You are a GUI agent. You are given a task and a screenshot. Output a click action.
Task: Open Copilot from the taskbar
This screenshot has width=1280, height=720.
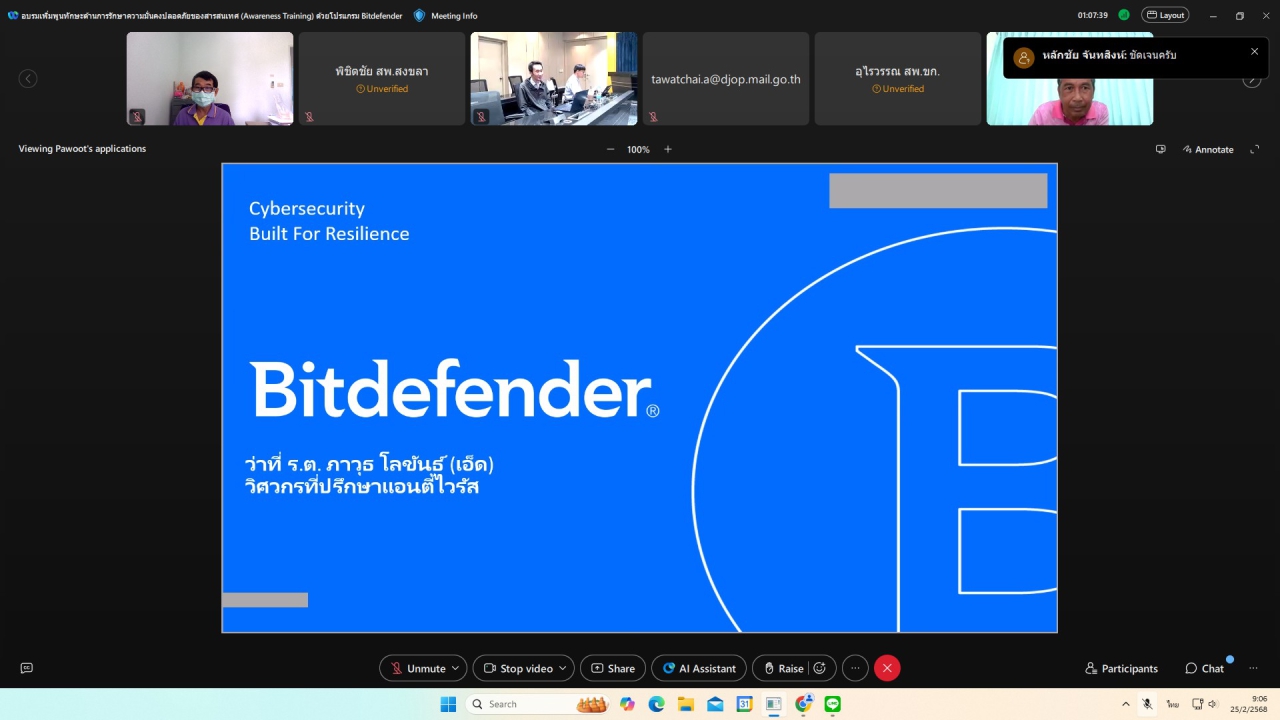pyautogui.click(x=627, y=704)
